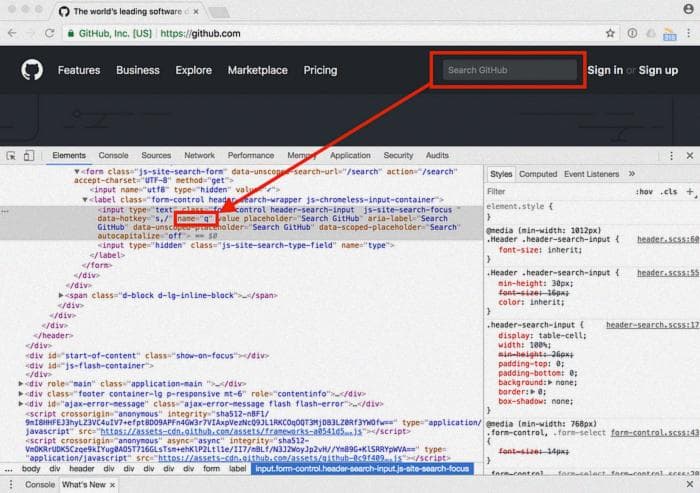Open the Features link in GitHub header
The height and width of the screenshot is (493, 700).
pos(79,70)
